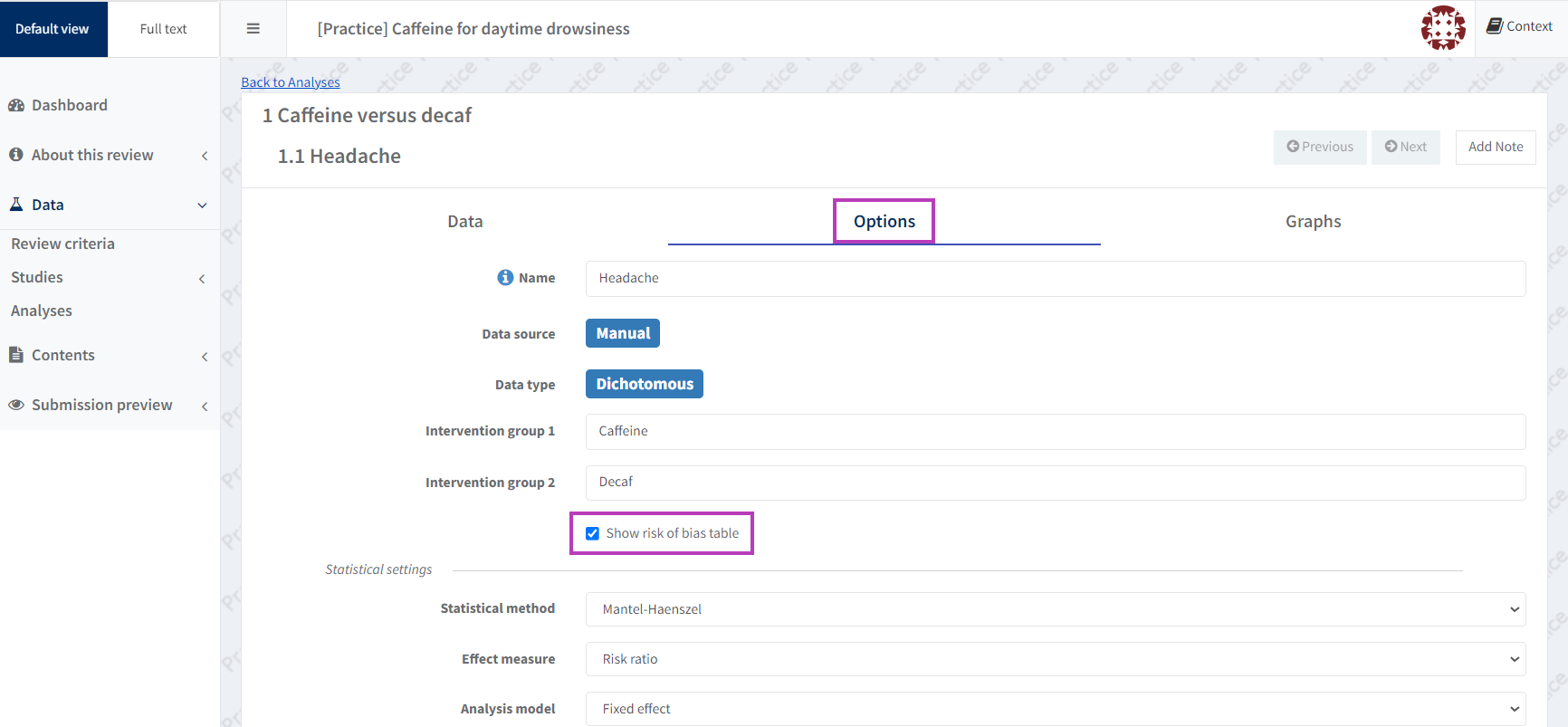The height and width of the screenshot is (727, 1568).
Task: Click the Intervention group 1 input field
Action: tap(1055, 431)
